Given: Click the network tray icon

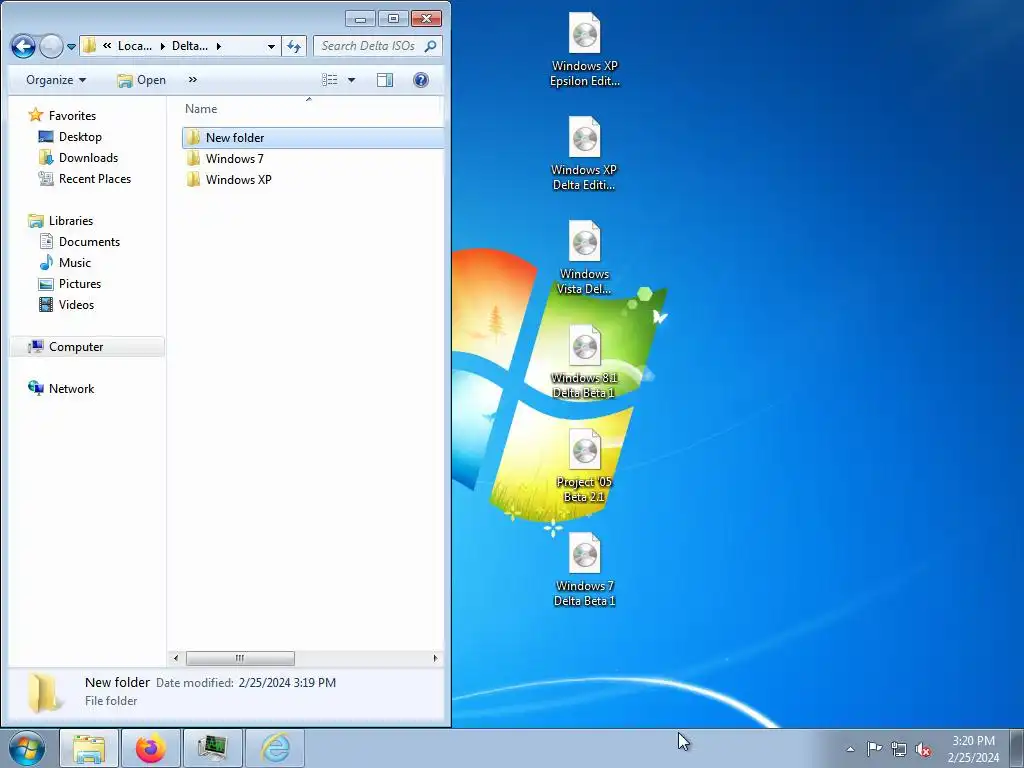Looking at the screenshot, I should pyautogui.click(x=899, y=749).
